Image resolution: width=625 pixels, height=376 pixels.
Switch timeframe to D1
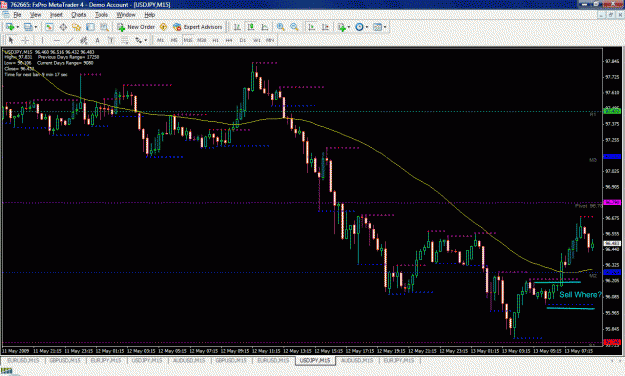click(243, 40)
